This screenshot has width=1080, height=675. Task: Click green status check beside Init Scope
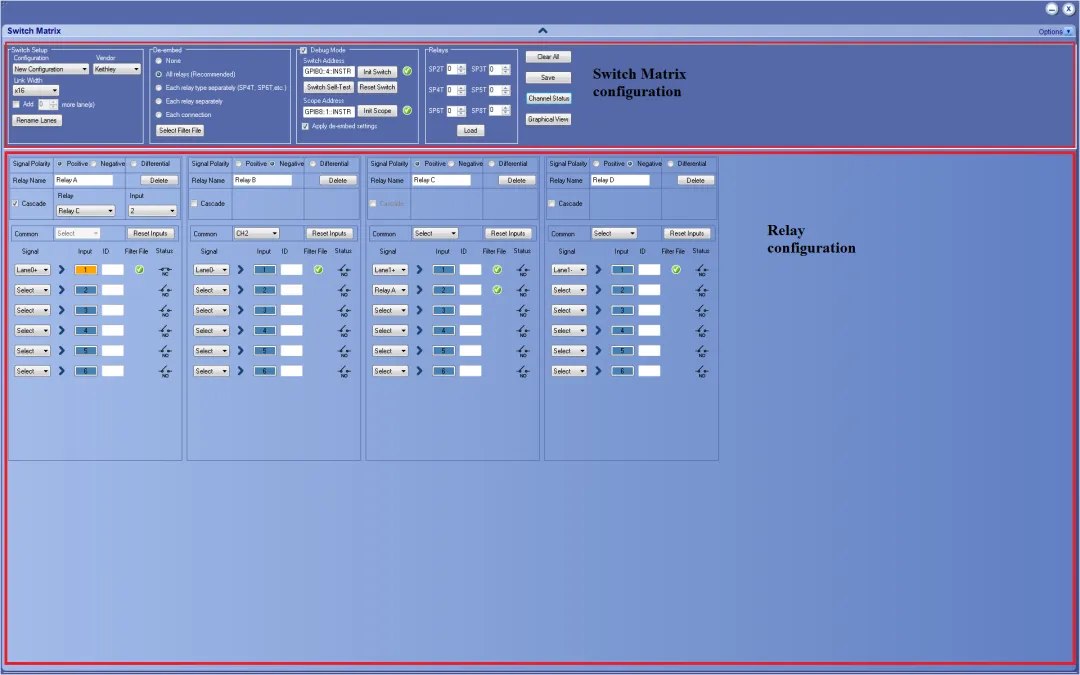point(407,111)
